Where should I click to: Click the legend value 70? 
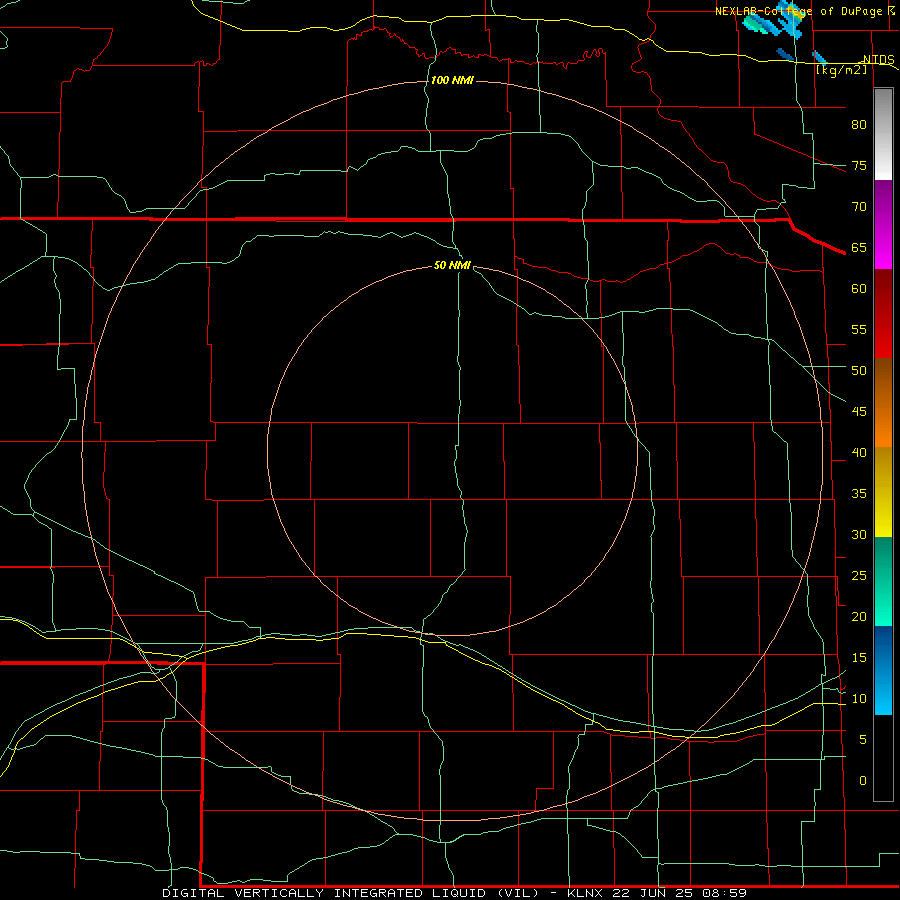859,207
